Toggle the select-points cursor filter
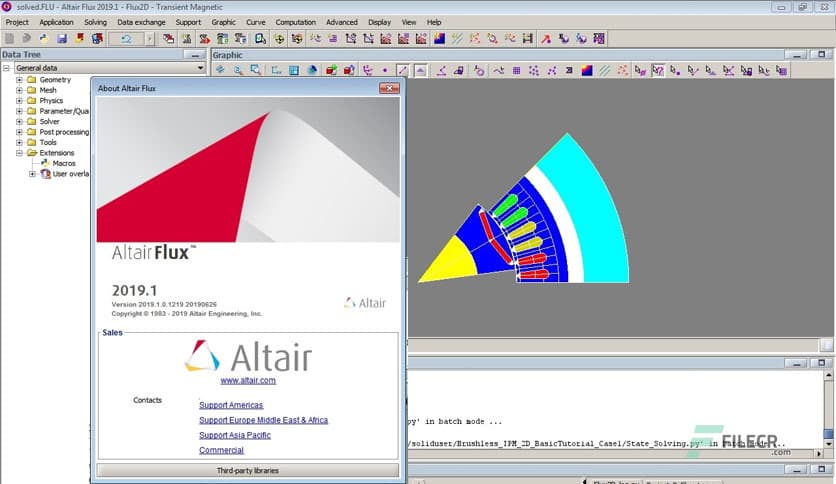This screenshot has width=836, height=484. pyautogui.click(x=676, y=70)
